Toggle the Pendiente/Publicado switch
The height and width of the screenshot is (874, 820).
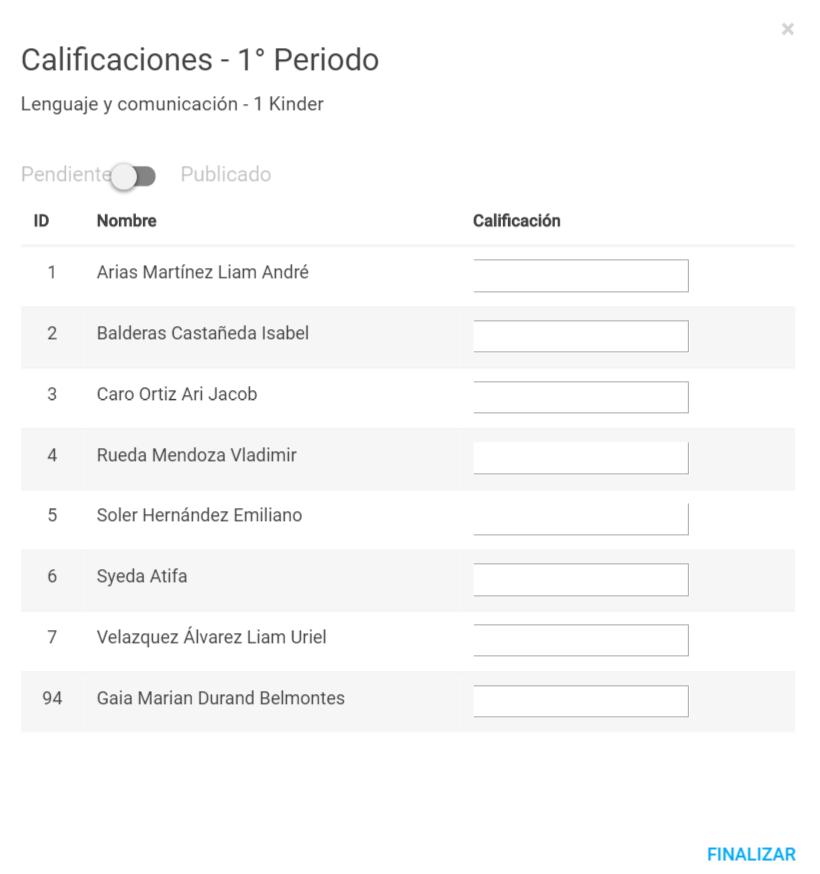click(133, 177)
